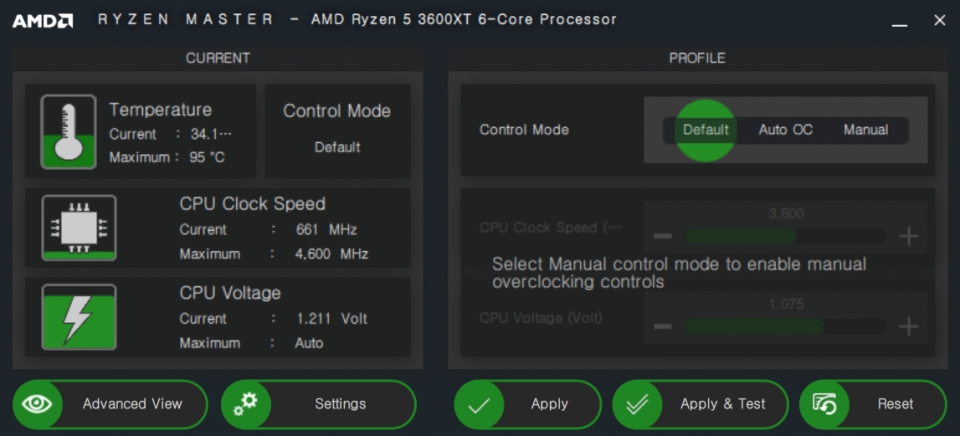Click the lightning bolt voltage icon
Image resolution: width=960 pixels, height=436 pixels.
(x=78, y=317)
